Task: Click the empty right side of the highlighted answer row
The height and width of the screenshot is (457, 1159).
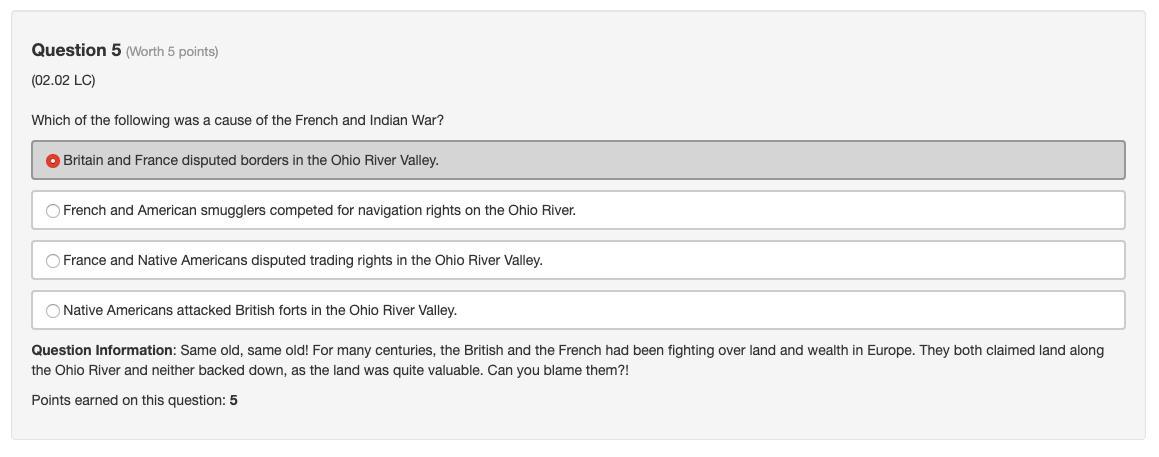Action: point(800,161)
